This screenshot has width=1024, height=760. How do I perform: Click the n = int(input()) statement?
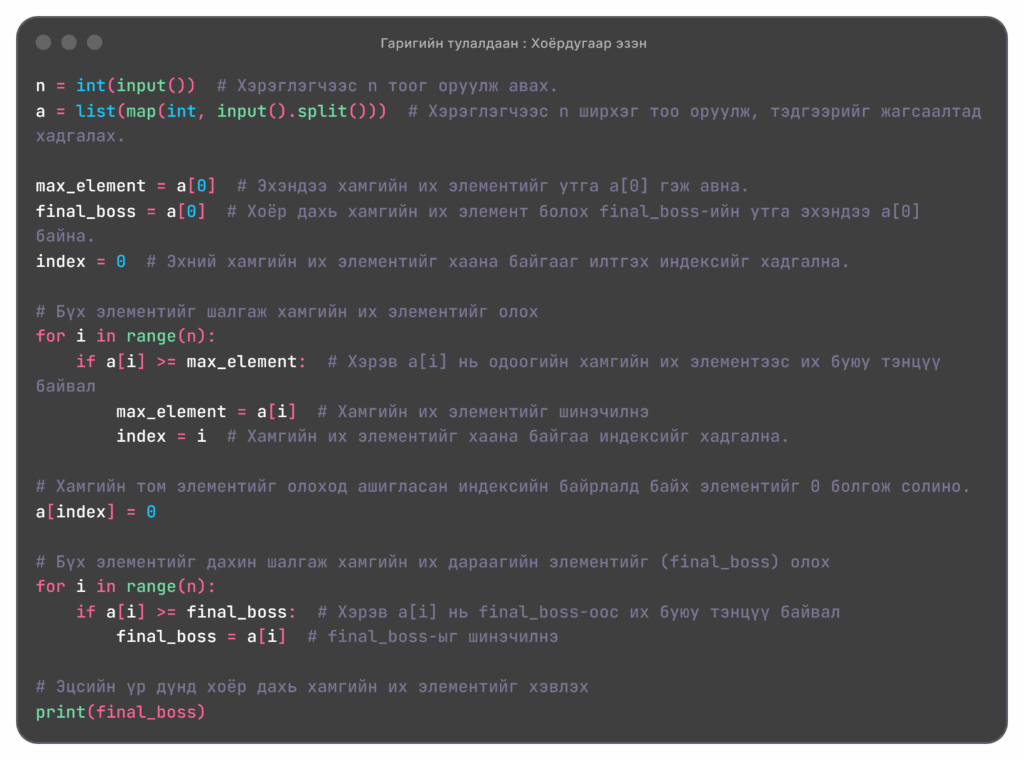click(115, 86)
